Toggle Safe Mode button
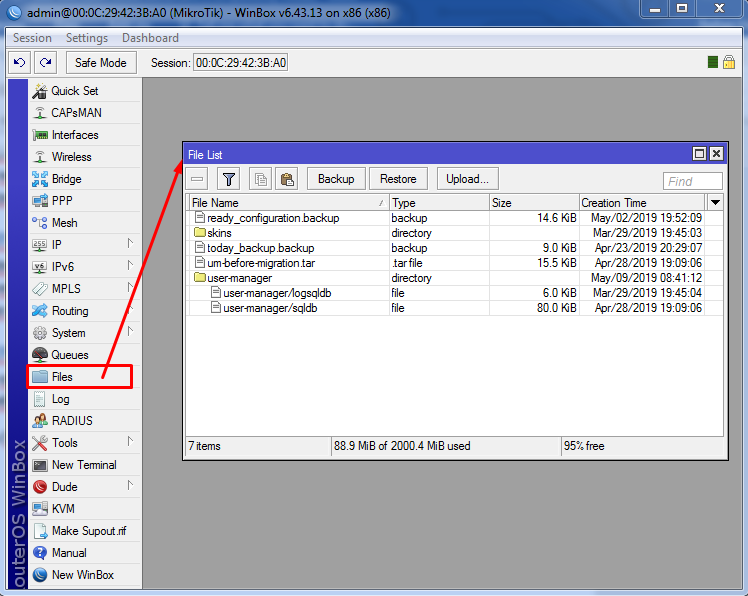 [101, 63]
